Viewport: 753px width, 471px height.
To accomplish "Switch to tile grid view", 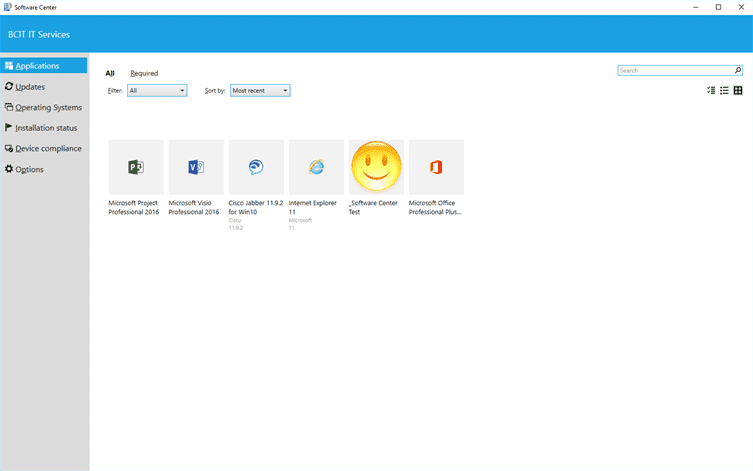I will (x=738, y=91).
